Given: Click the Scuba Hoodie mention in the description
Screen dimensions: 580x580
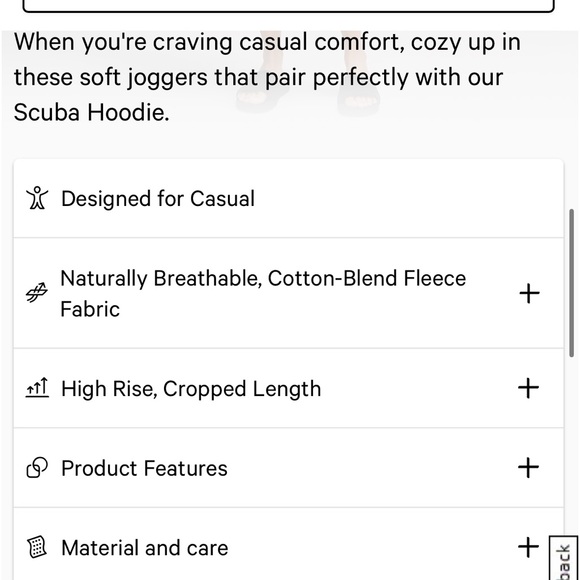Looking at the screenshot, I should coord(92,112).
